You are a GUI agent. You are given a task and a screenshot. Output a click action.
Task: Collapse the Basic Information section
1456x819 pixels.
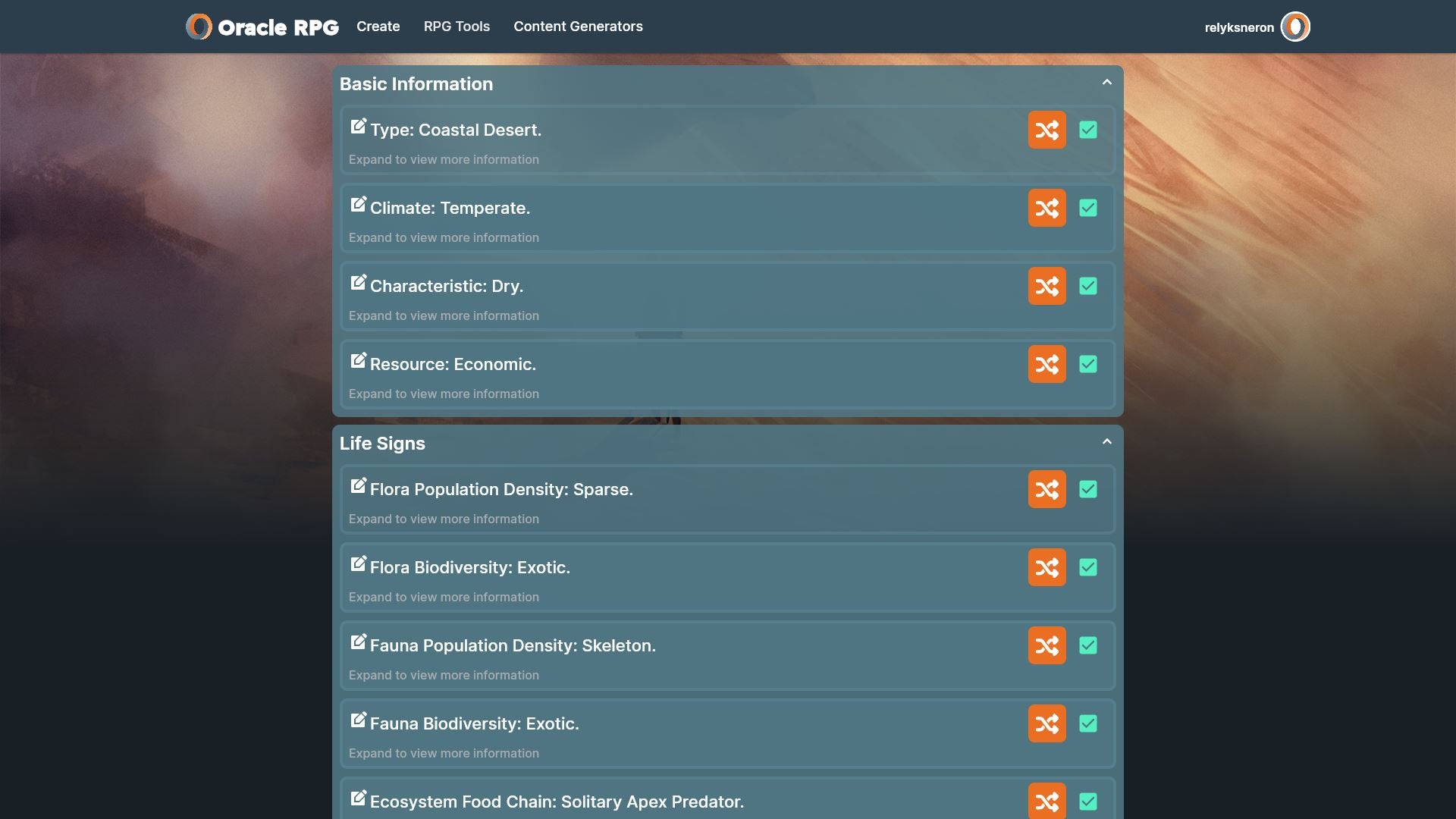1106,83
